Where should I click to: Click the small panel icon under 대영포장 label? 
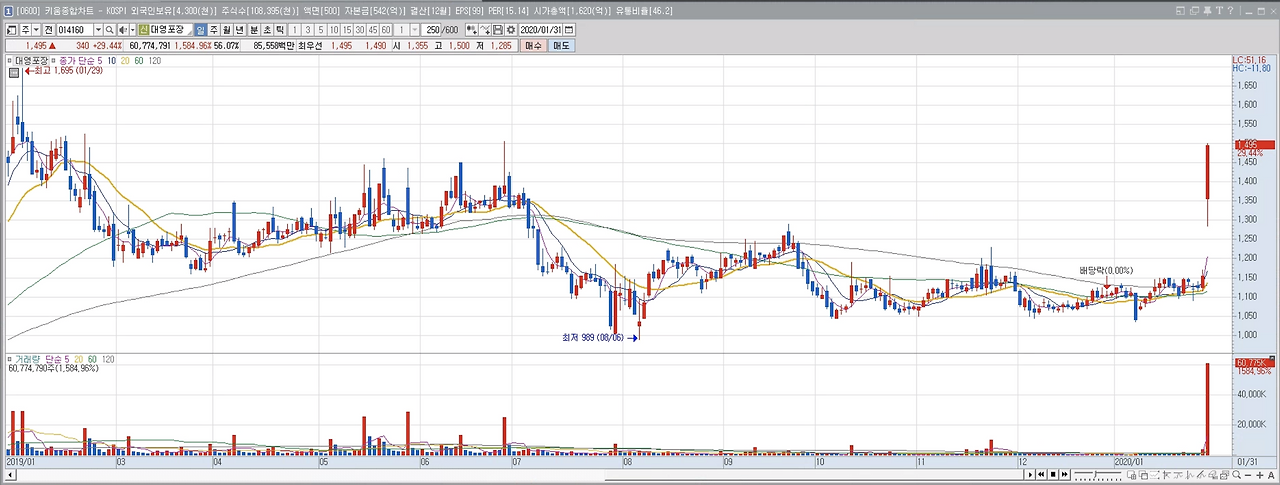(x=14, y=72)
